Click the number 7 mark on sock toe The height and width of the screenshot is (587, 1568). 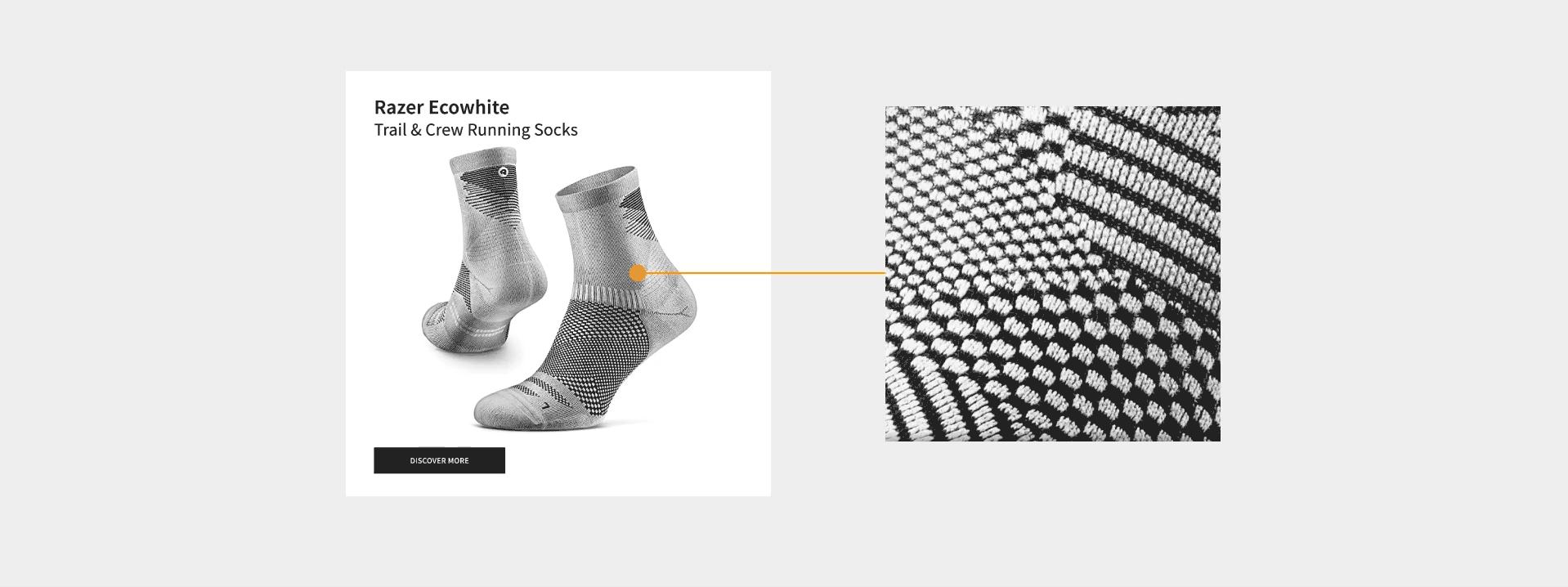pyautogui.click(x=546, y=406)
